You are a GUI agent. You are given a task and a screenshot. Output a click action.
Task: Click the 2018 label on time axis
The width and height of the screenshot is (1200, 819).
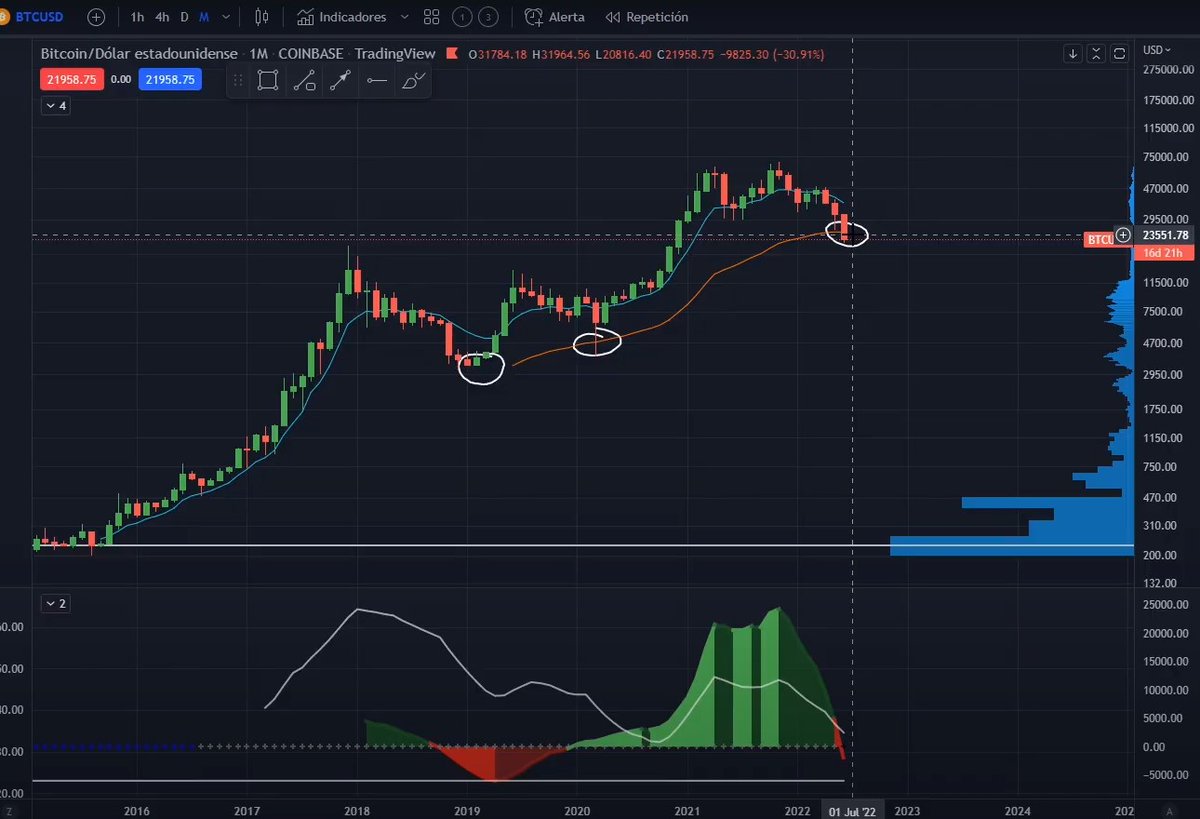click(x=357, y=810)
